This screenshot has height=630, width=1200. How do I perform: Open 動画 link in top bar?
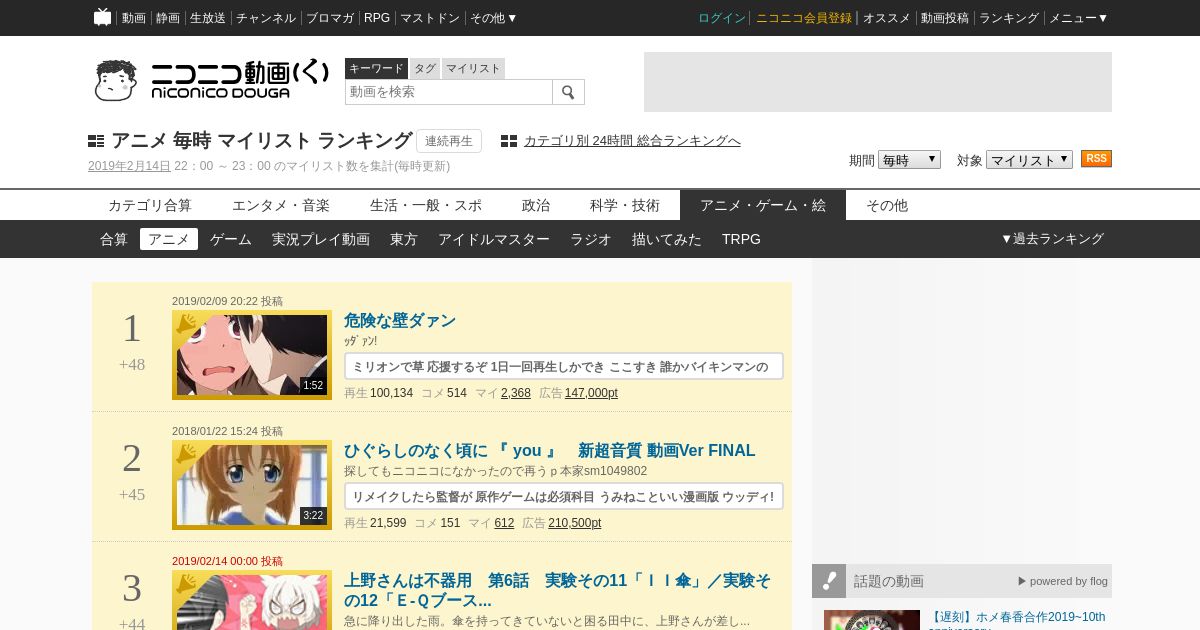pyautogui.click(x=134, y=18)
